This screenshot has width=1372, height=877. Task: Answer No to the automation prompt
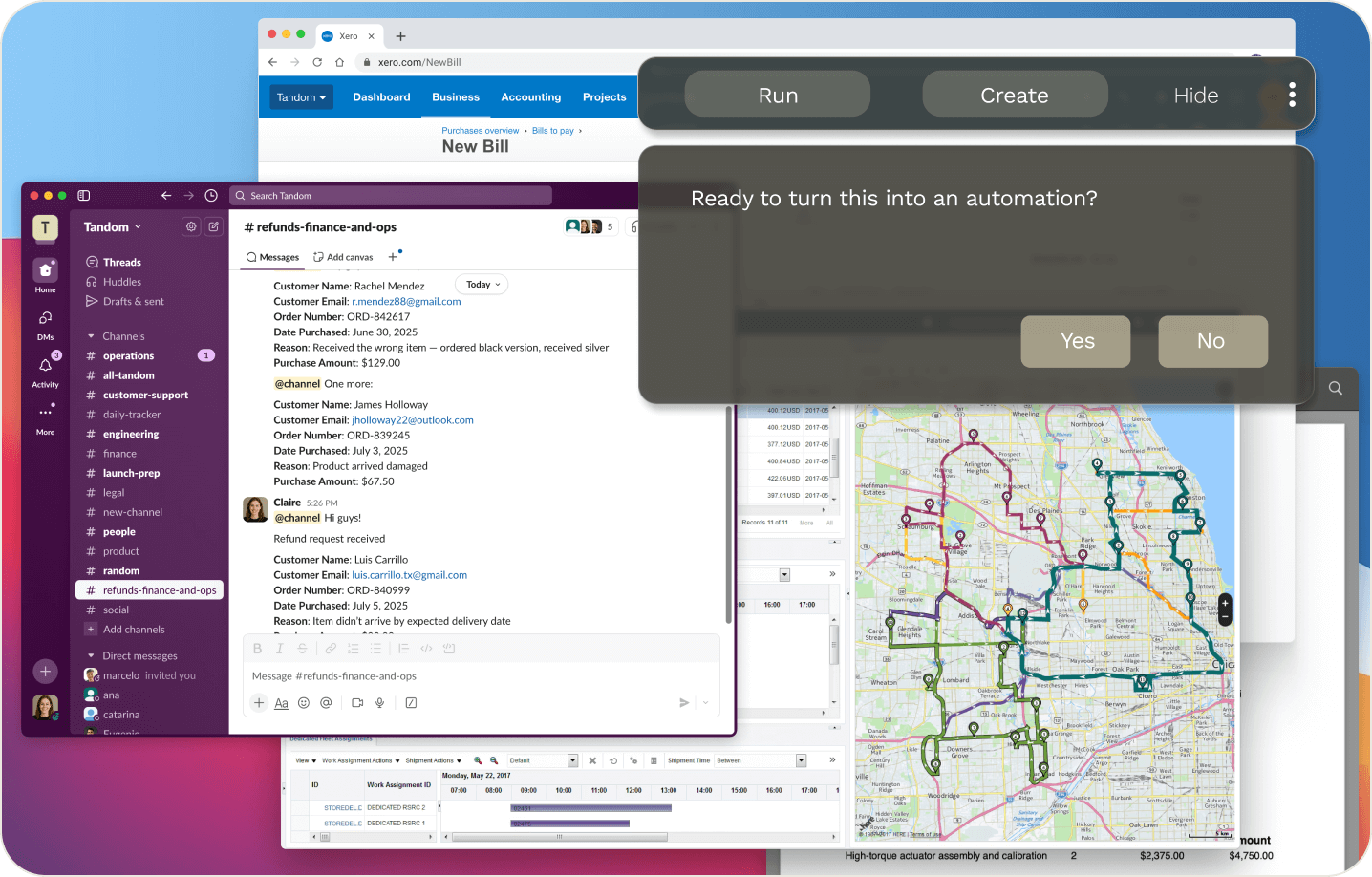tap(1212, 341)
